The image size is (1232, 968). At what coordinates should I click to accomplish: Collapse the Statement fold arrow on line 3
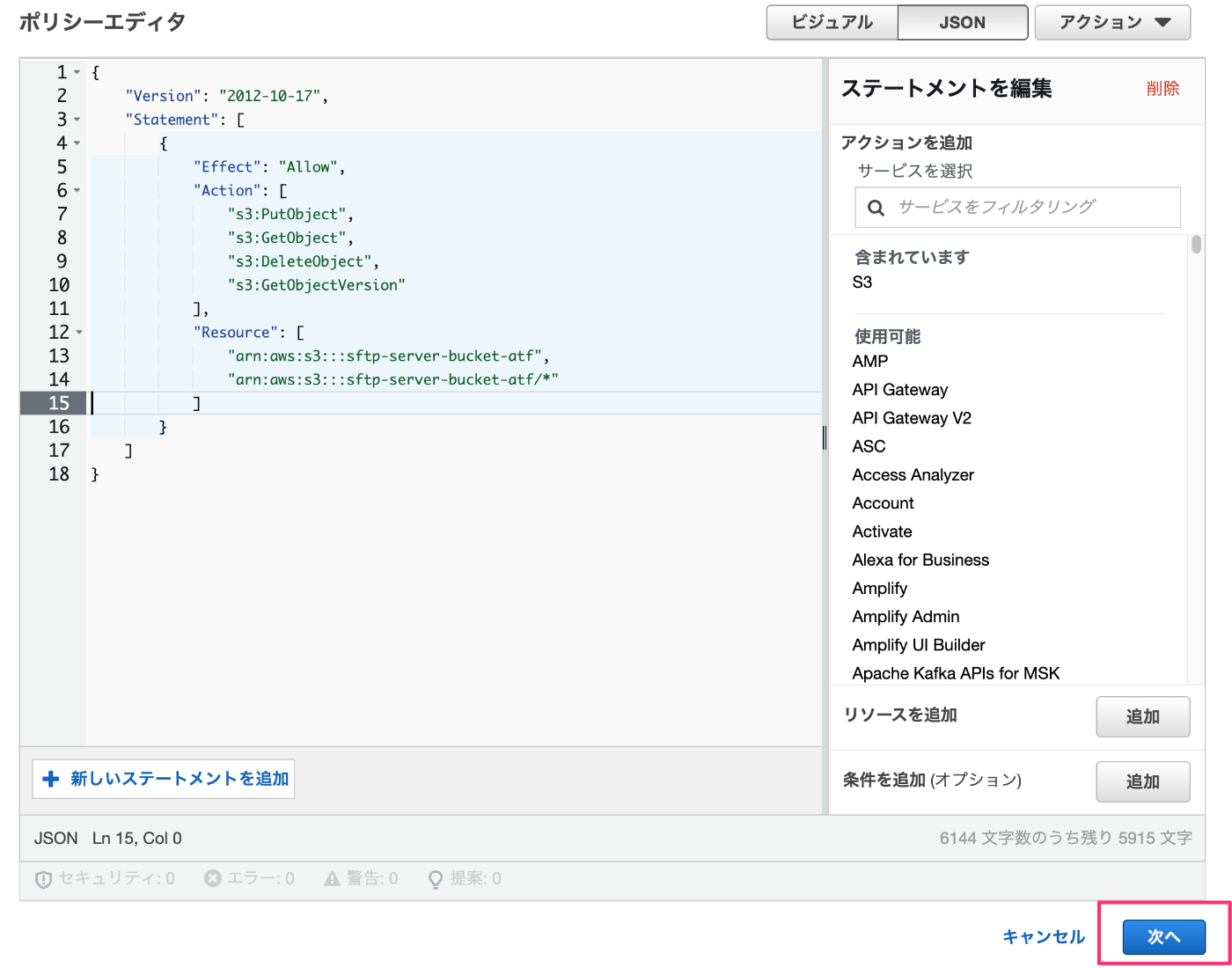pyautogui.click(x=77, y=120)
